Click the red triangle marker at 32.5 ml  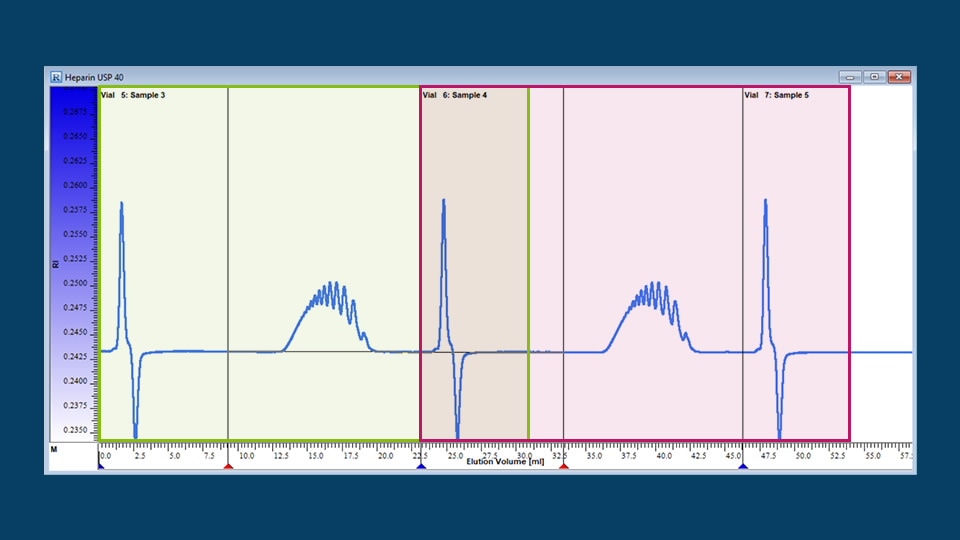pos(564,466)
